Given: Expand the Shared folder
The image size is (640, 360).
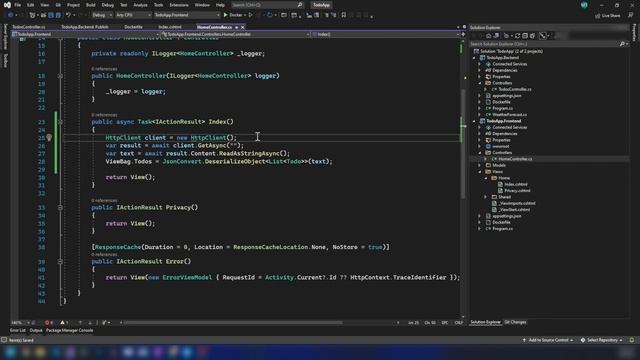Looking at the screenshot, I should (486, 197).
